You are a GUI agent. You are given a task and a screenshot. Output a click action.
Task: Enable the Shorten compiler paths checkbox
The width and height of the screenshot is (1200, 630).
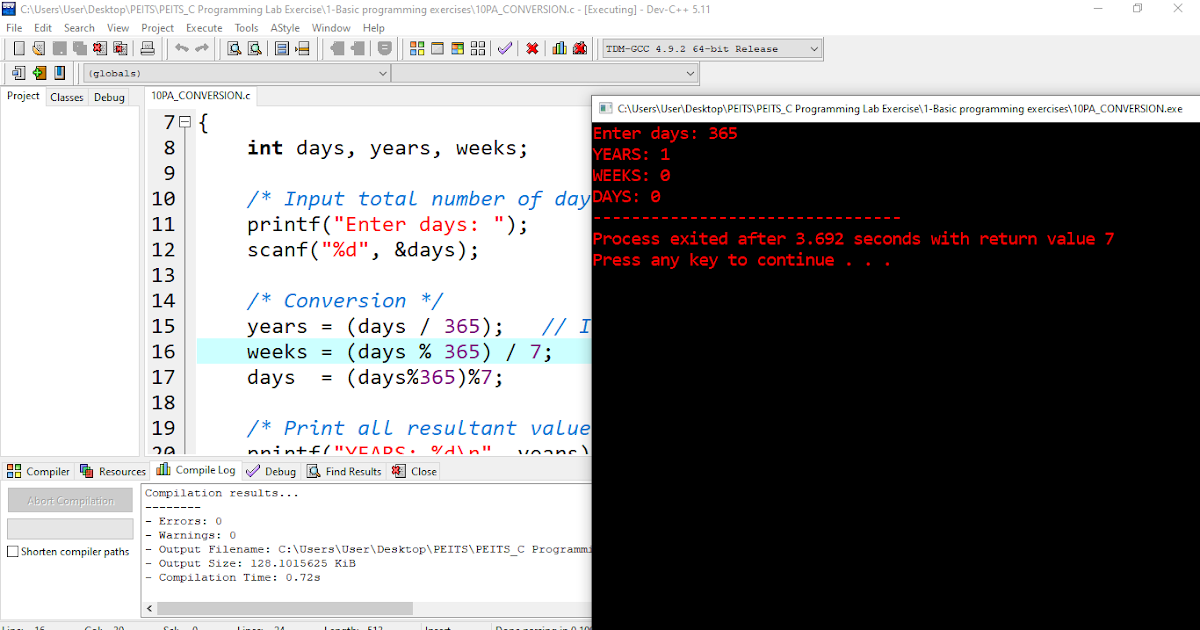click(x=13, y=551)
